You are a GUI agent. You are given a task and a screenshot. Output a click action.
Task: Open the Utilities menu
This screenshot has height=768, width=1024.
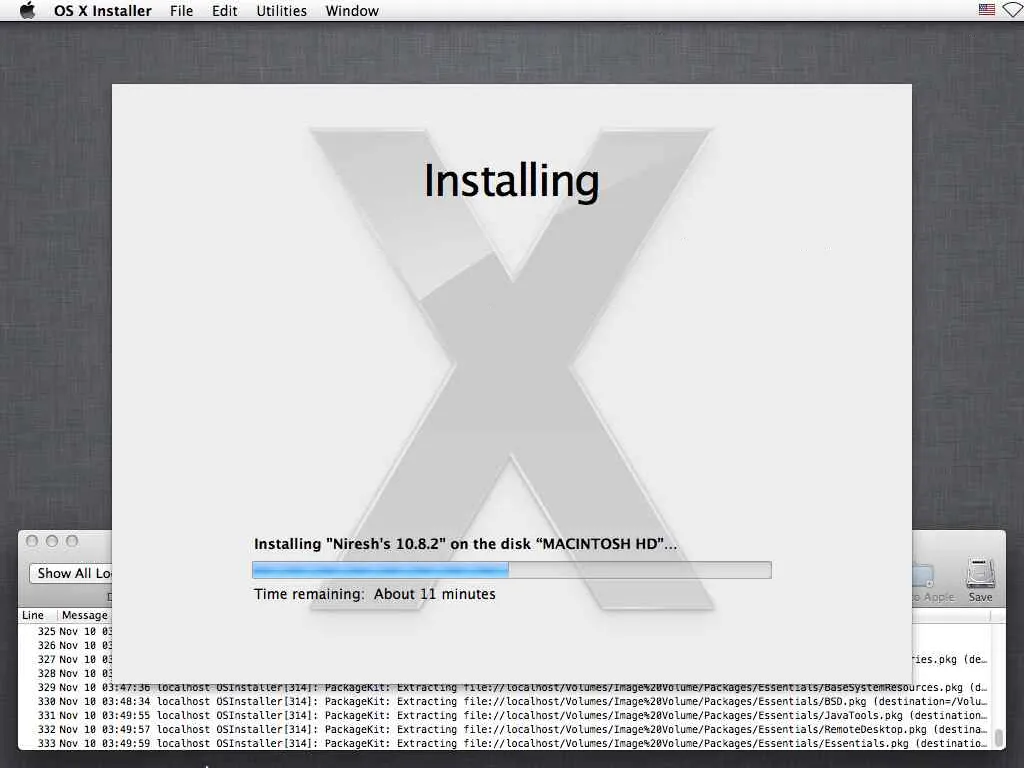[281, 11]
